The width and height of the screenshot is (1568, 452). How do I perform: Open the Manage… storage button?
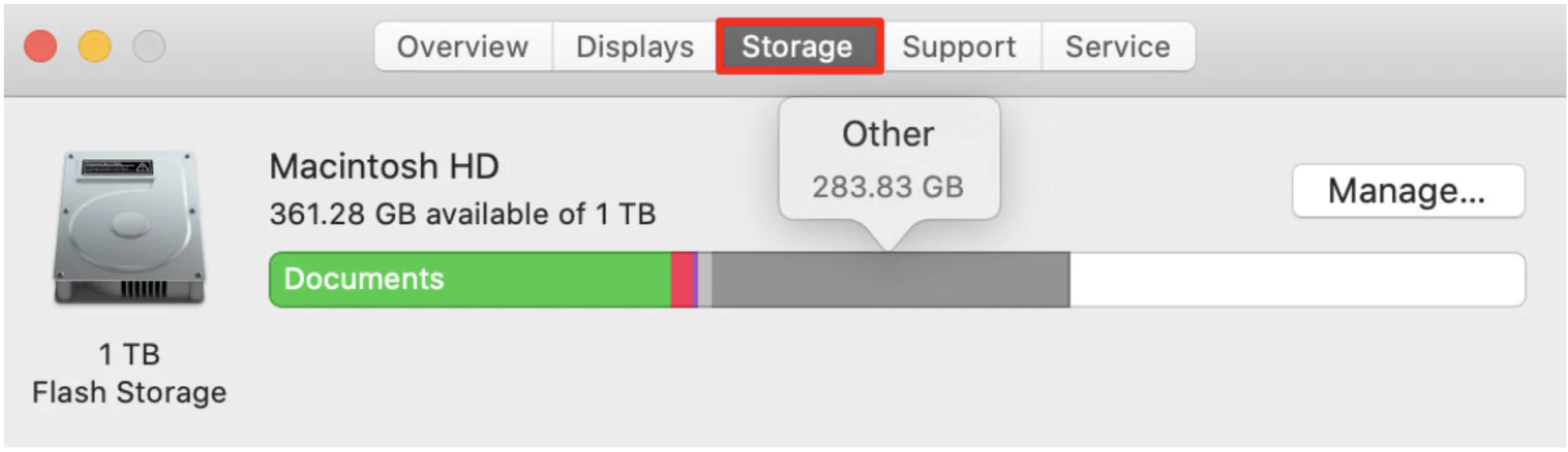pyautogui.click(x=1407, y=191)
